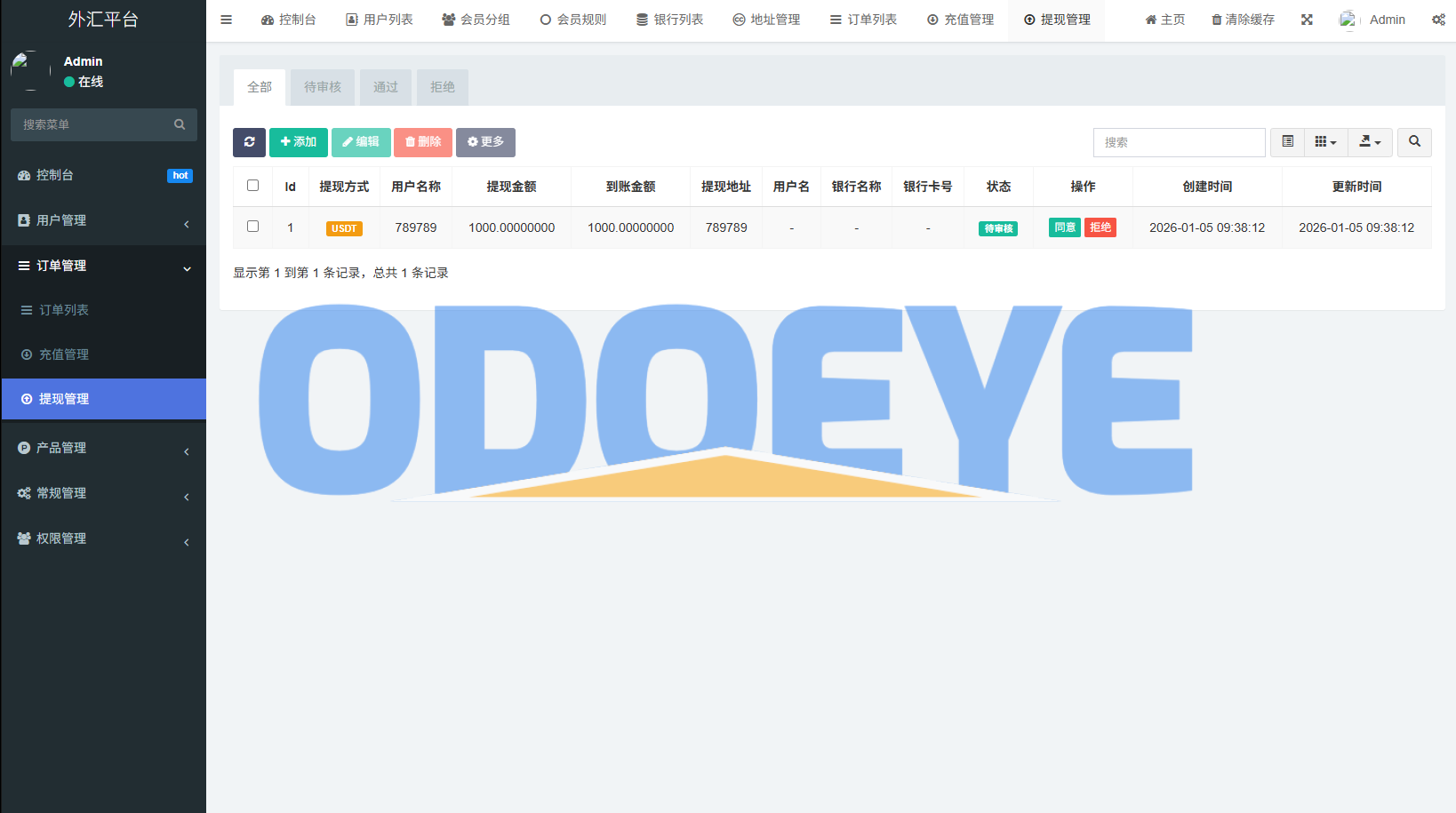Click the 添加 add button
The image size is (1456, 813).
tap(299, 142)
